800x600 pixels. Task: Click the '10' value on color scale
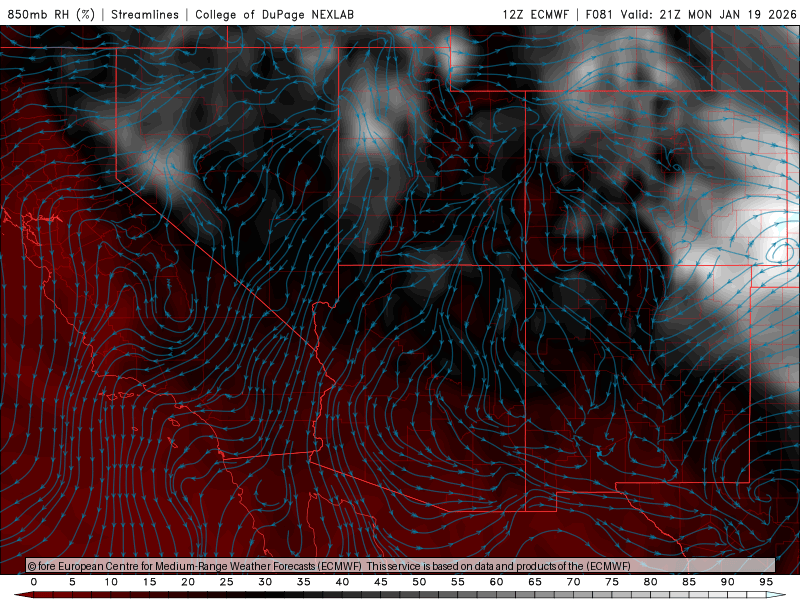point(111,582)
